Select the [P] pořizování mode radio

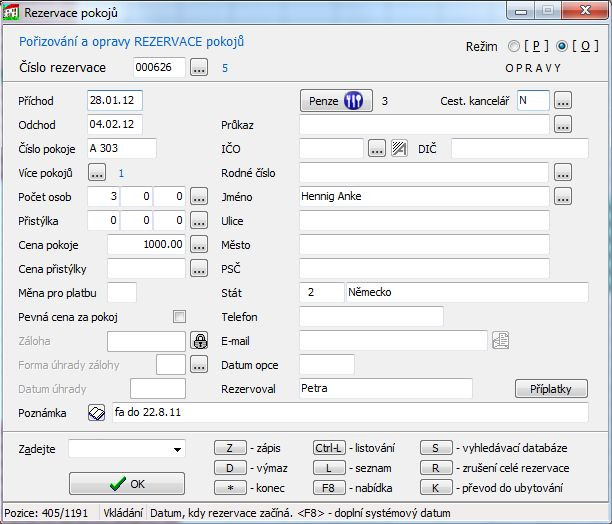[514, 46]
